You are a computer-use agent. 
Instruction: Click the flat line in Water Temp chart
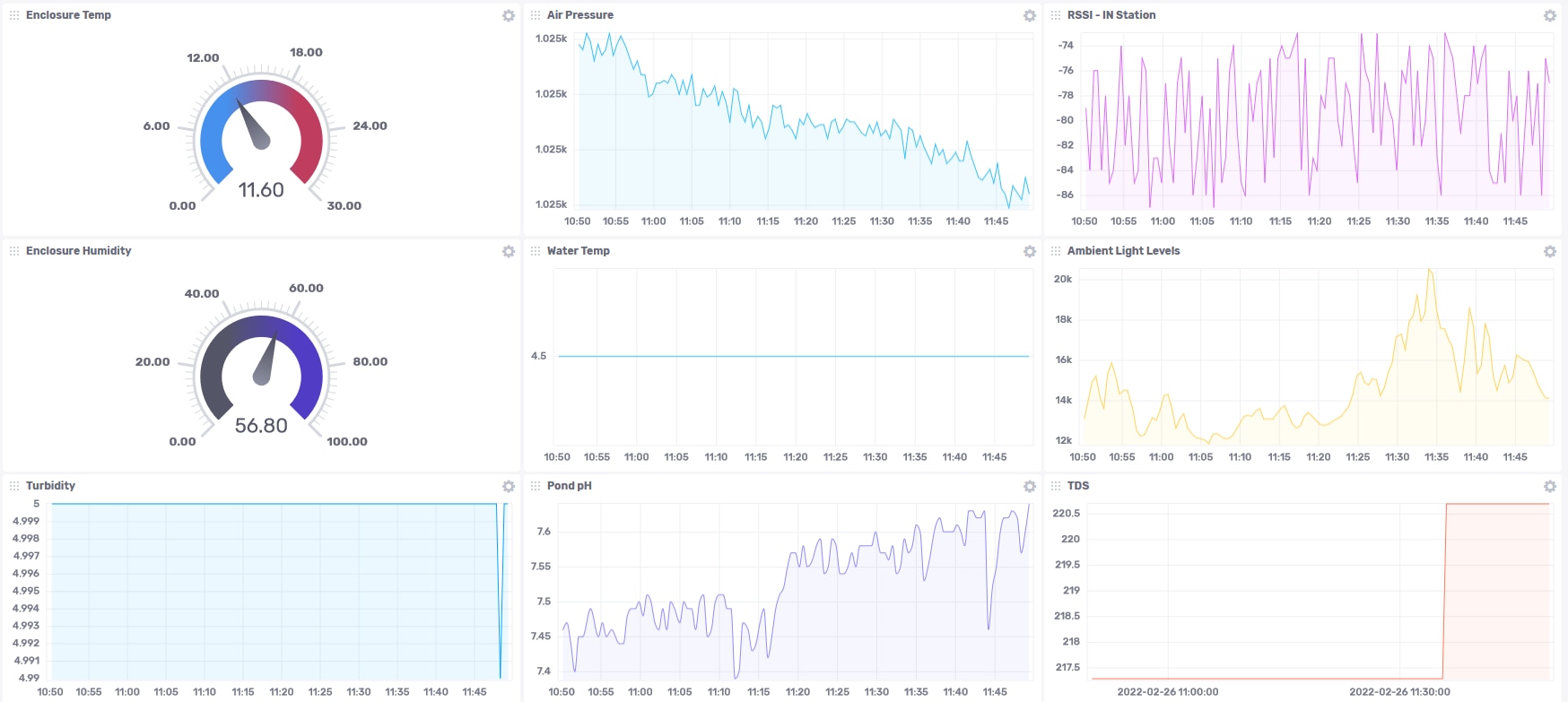793,356
